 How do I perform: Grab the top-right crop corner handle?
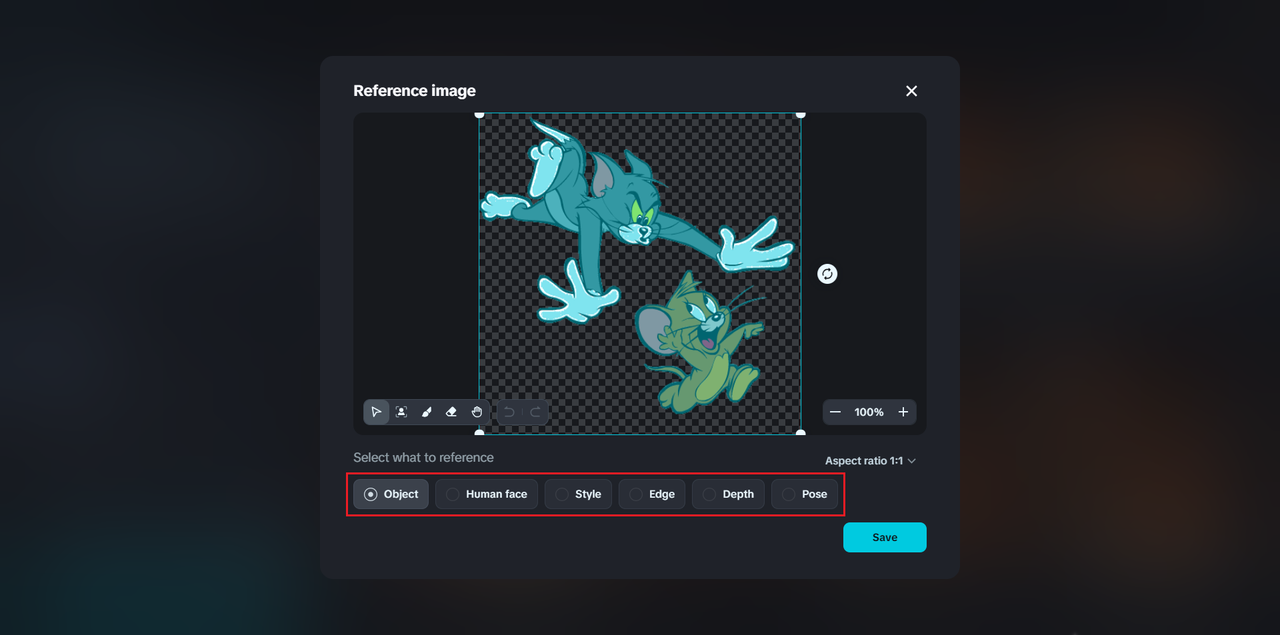point(800,114)
